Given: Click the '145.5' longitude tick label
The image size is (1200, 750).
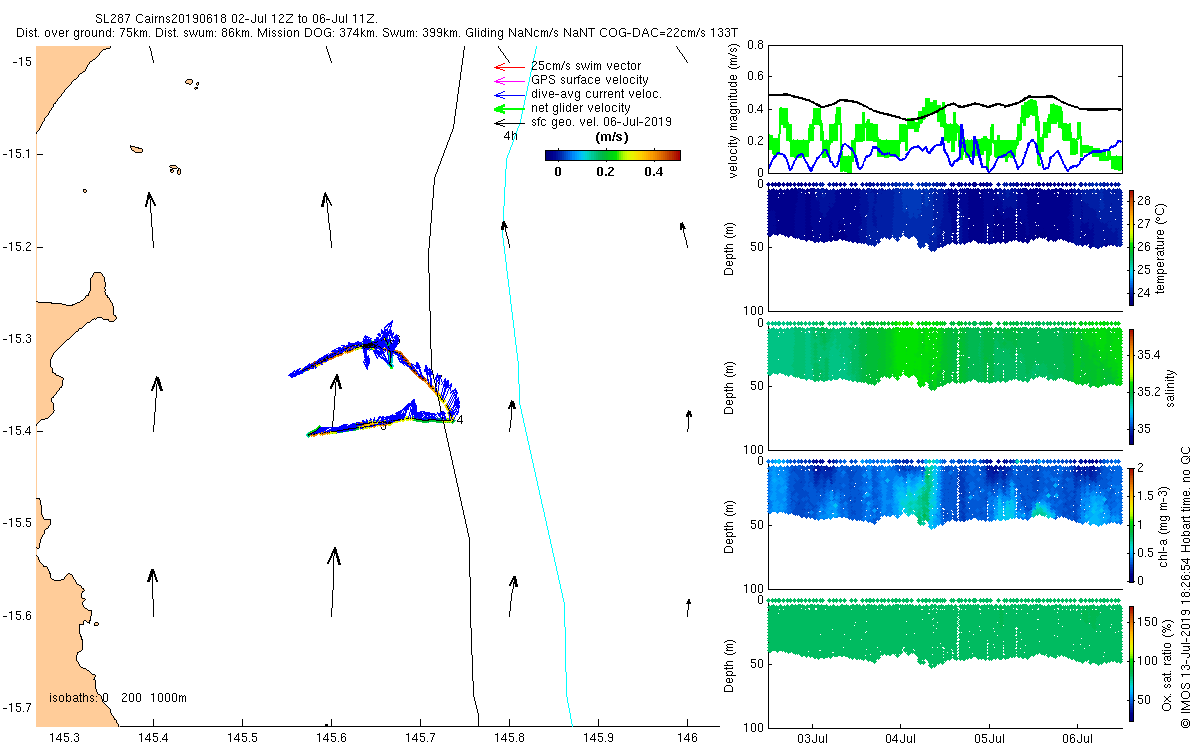Looking at the screenshot, I should click(x=242, y=737).
